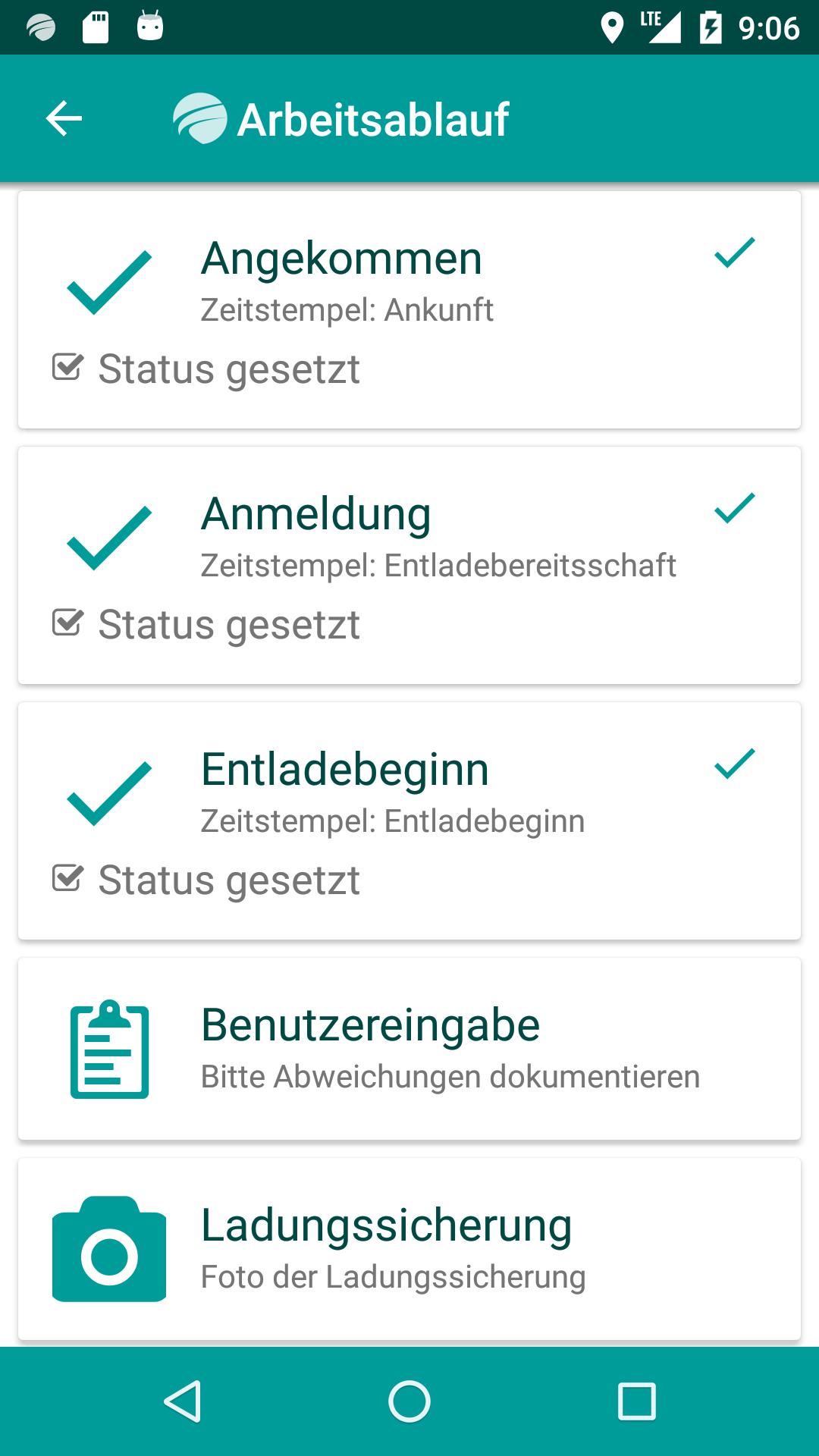The image size is (819, 1456).
Task: Tap the small checkmark right of Entladebeginn
Action: click(x=735, y=764)
